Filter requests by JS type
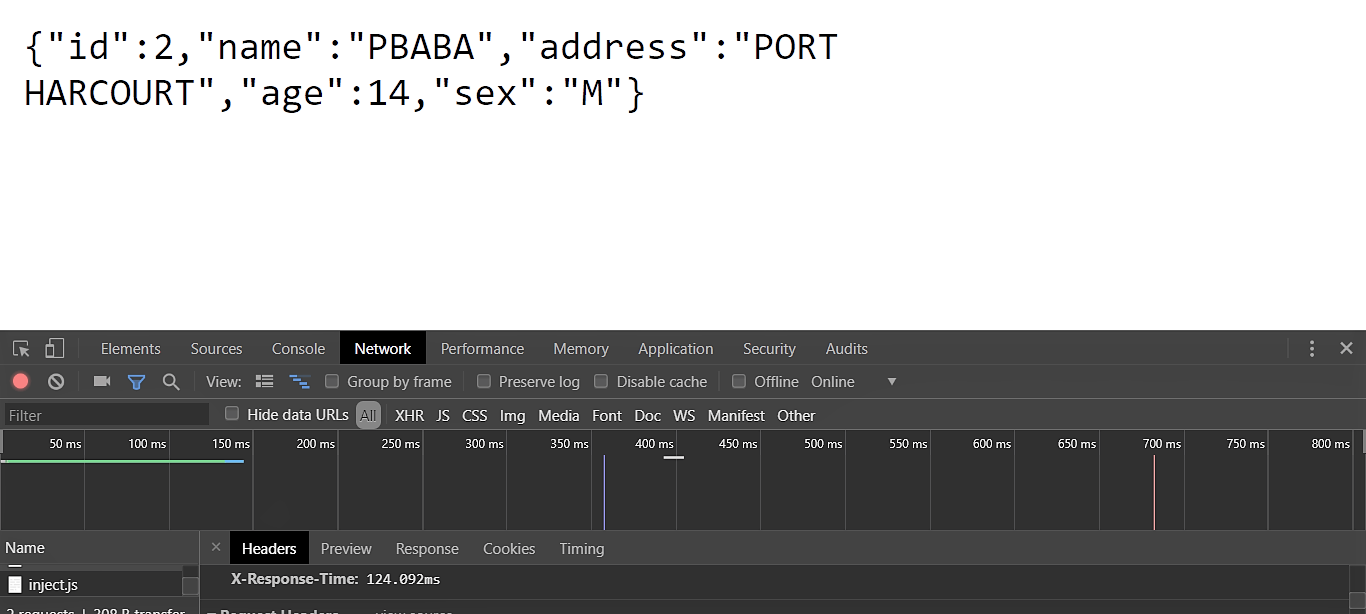 coord(443,416)
